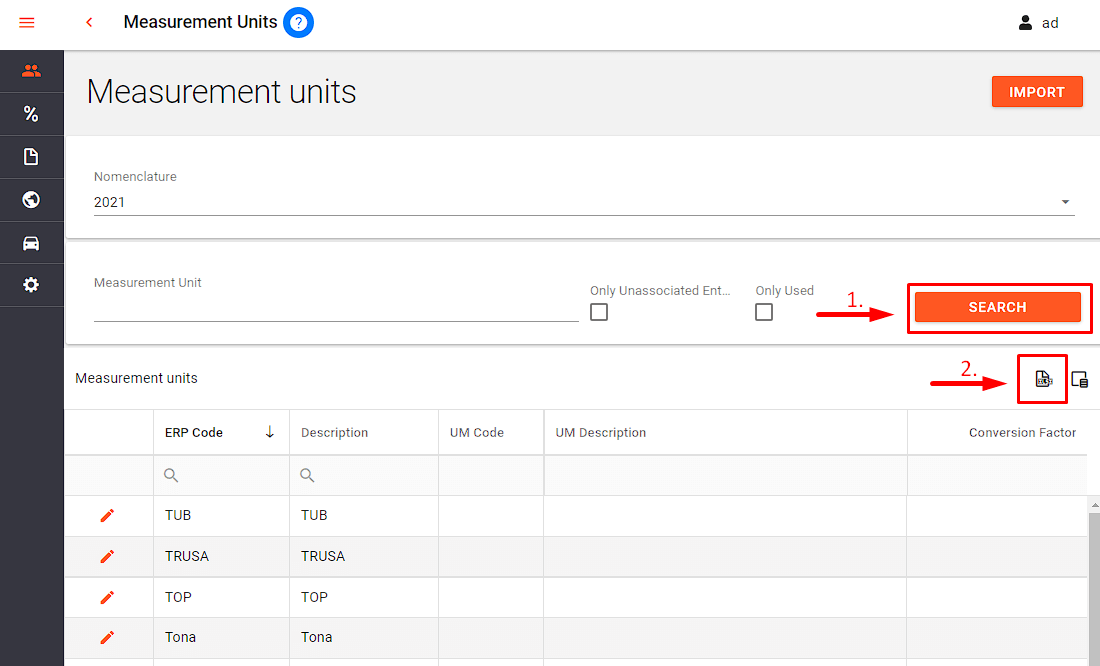This screenshot has width=1100, height=666.
Task: Select TUB in Description column
Action: (314, 515)
